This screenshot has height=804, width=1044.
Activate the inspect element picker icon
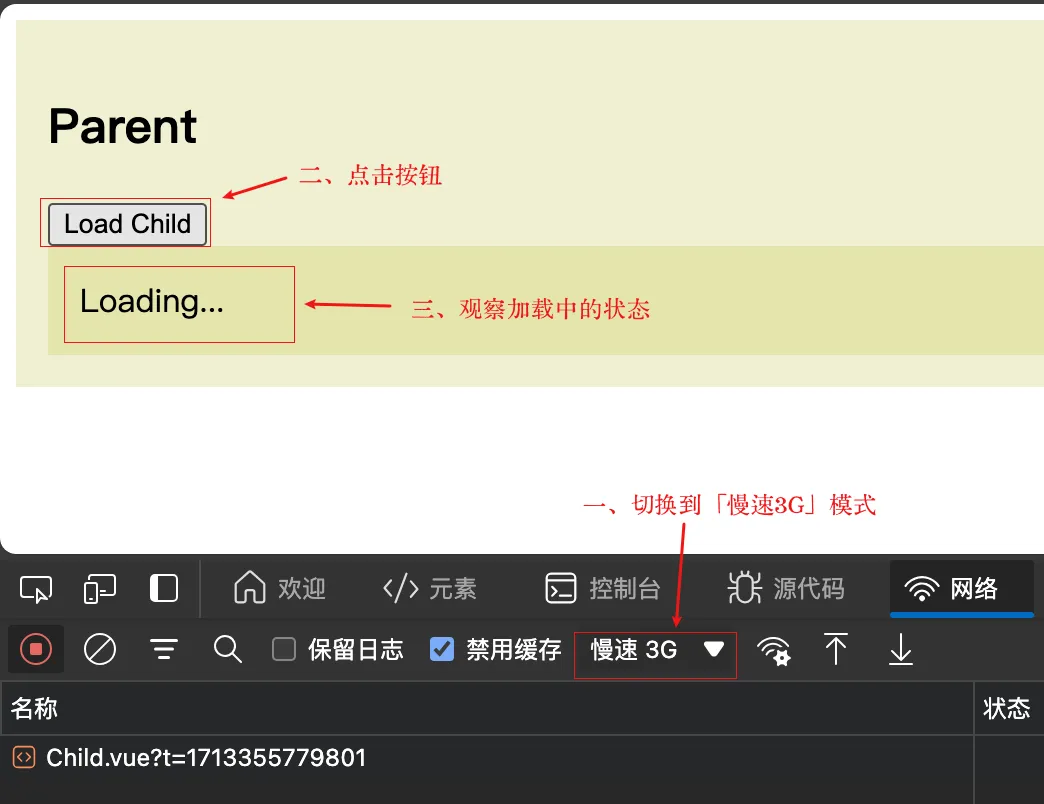click(x=36, y=589)
